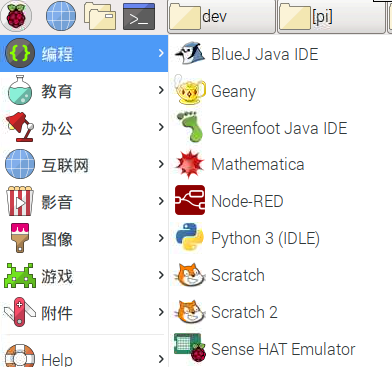Click the 游戏 space invader icon

(20, 275)
